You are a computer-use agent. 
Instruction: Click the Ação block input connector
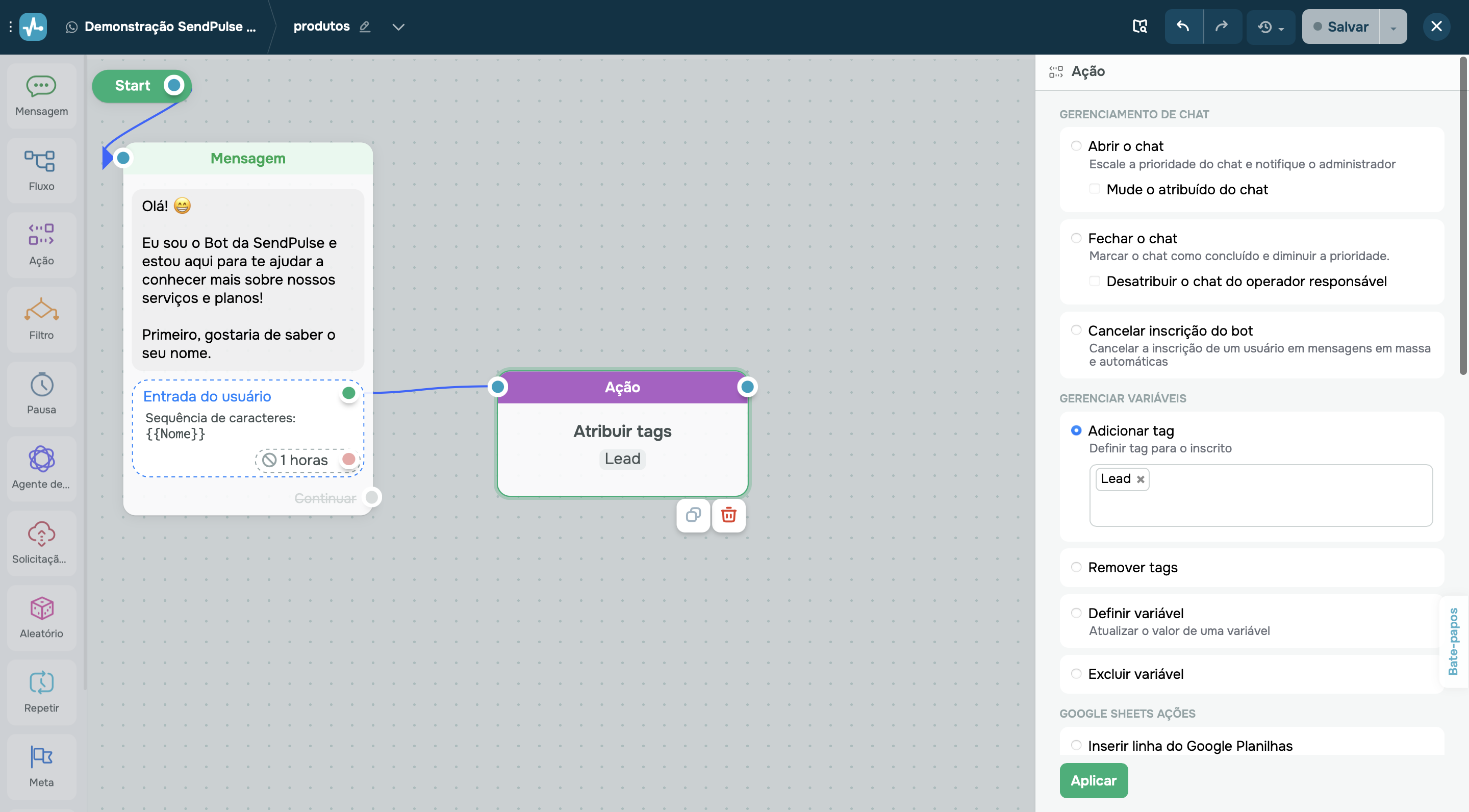tap(498, 387)
